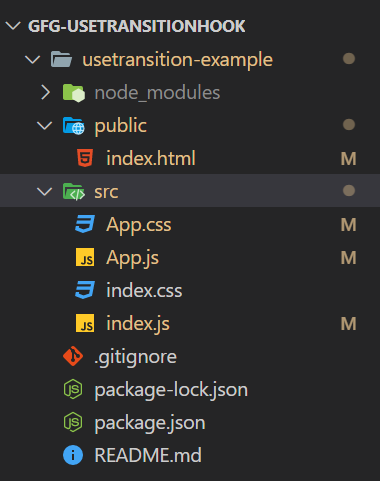The image size is (380, 481).
Task: Click the JS icon next to App.js
Action: [85, 257]
